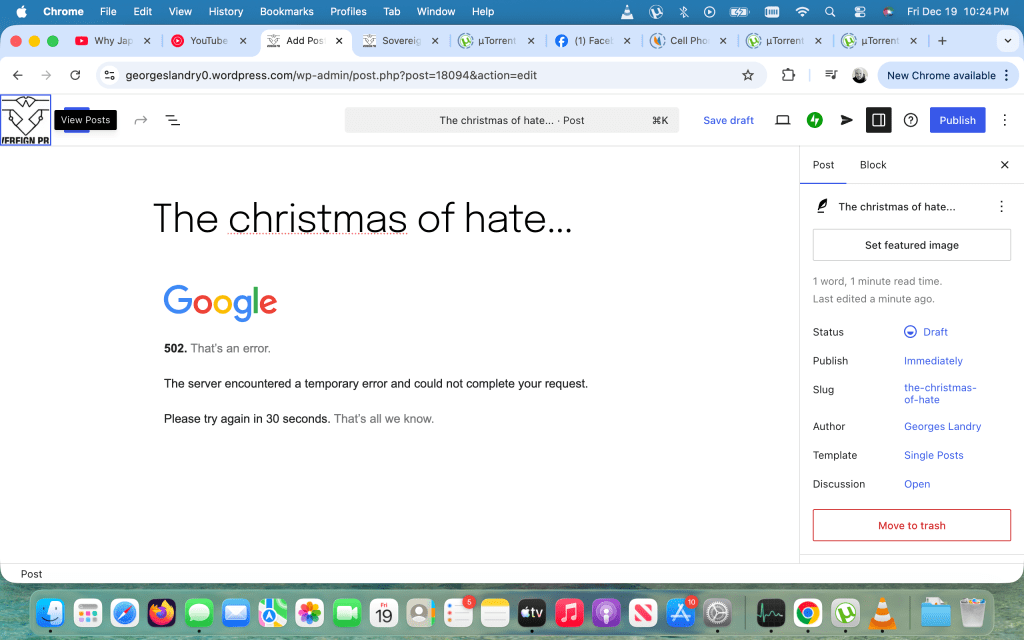The image size is (1024, 640).
Task: Open the Bookmarks menu in menu bar
Action: click(x=286, y=11)
